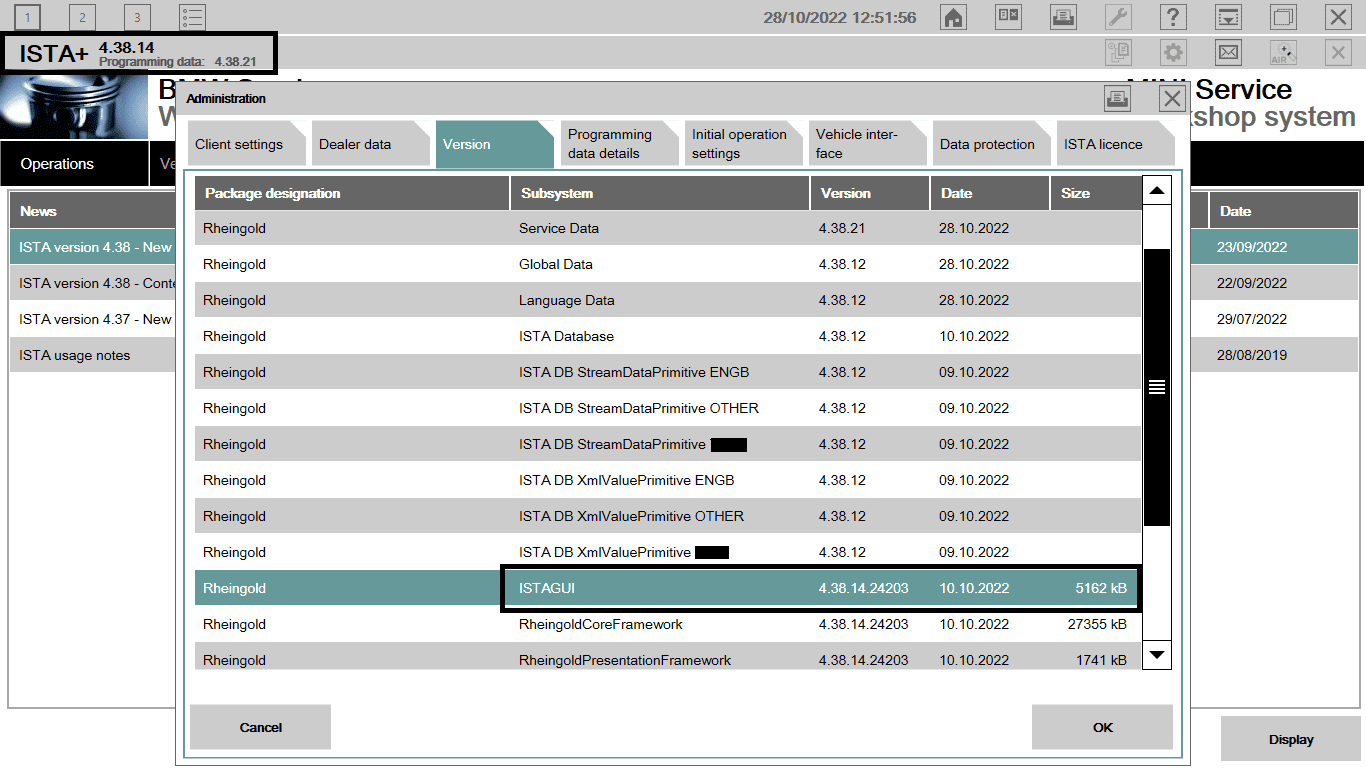Sort by Package designation column header
1366x768 pixels.
352,193
